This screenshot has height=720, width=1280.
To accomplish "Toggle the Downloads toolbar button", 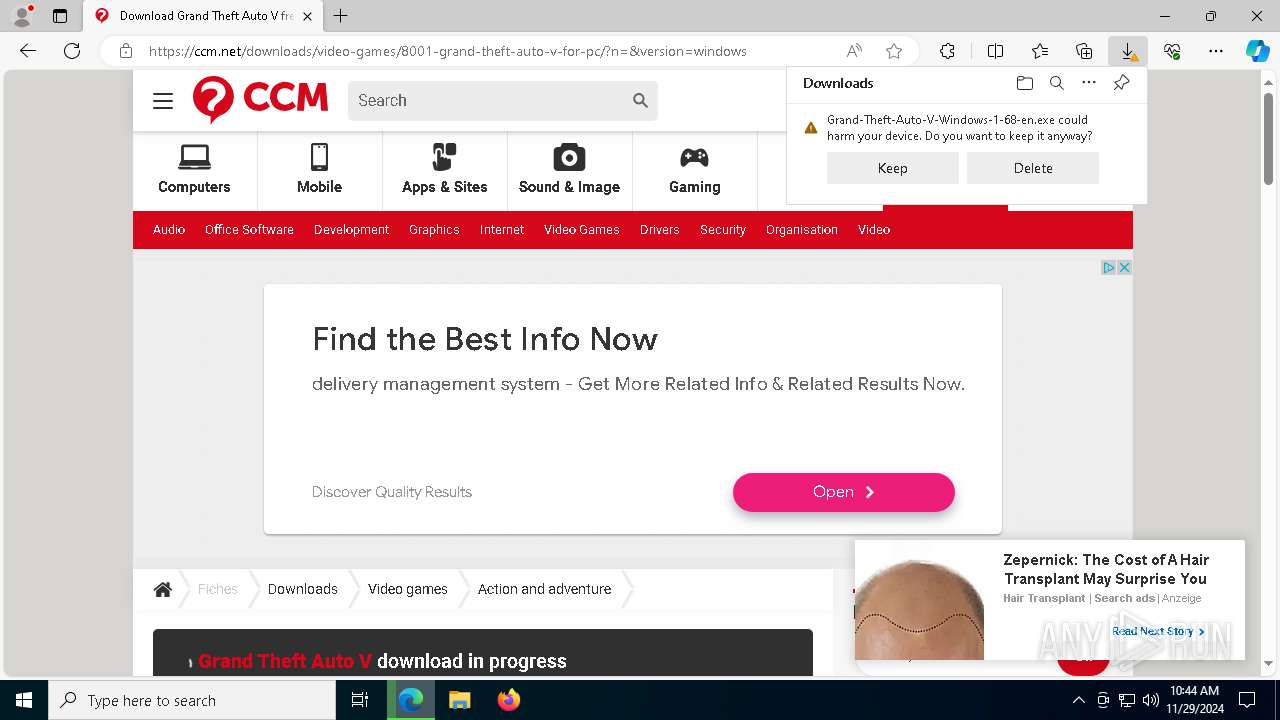I will click(1128, 51).
